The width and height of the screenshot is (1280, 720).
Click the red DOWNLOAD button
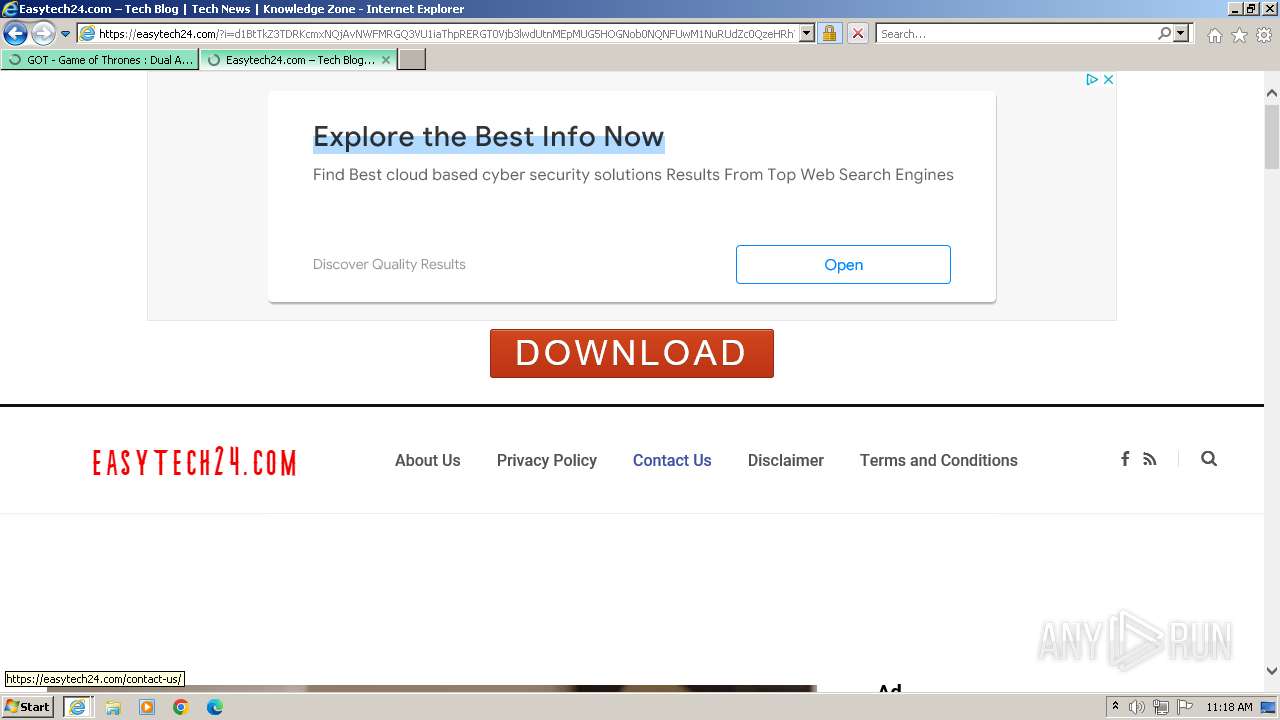[632, 353]
